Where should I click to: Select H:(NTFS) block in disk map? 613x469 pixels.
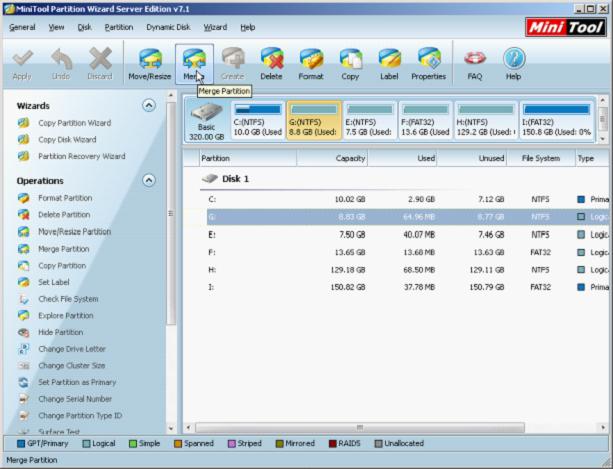(x=486, y=120)
